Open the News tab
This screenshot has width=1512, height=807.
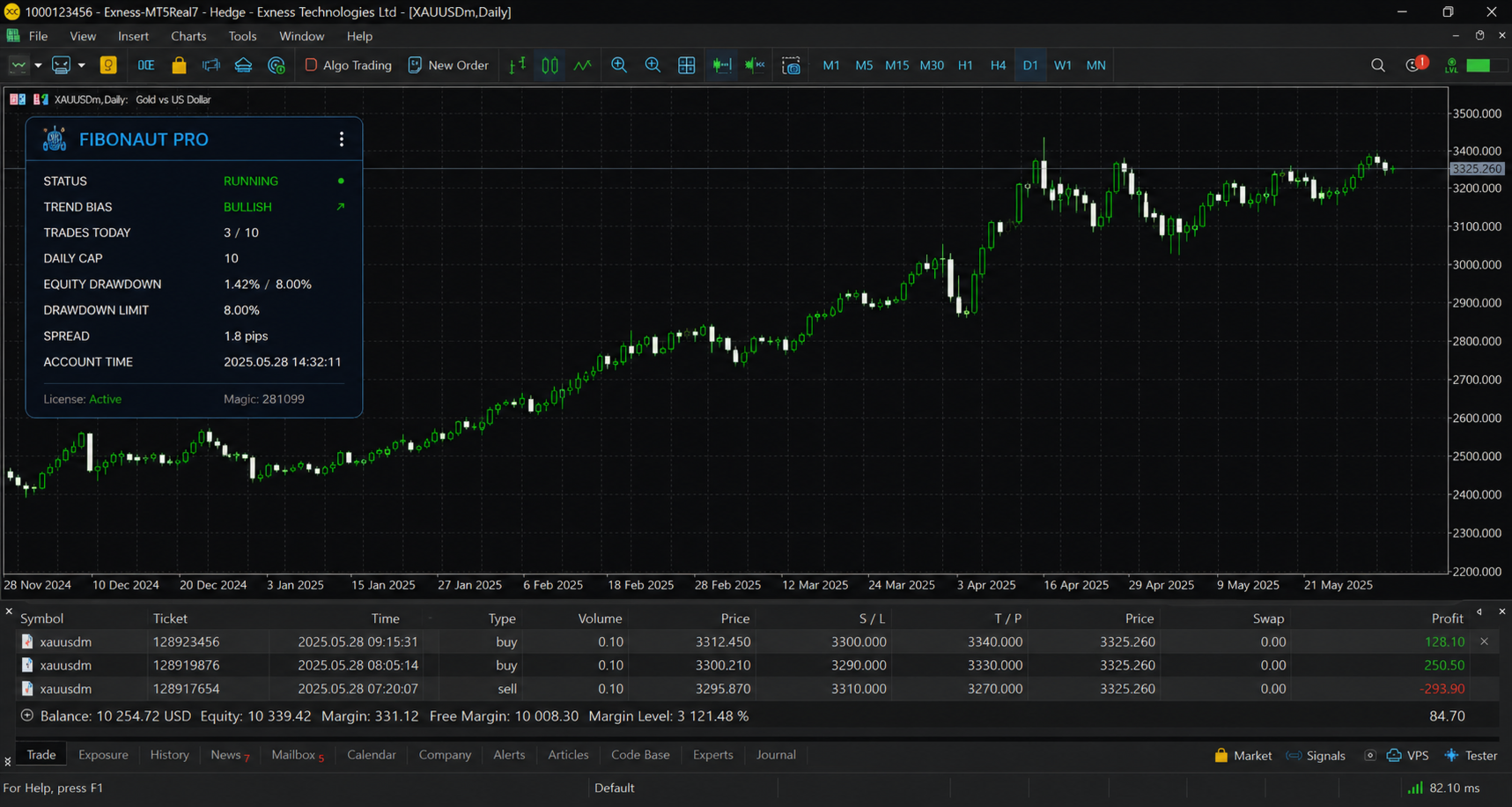click(229, 755)
